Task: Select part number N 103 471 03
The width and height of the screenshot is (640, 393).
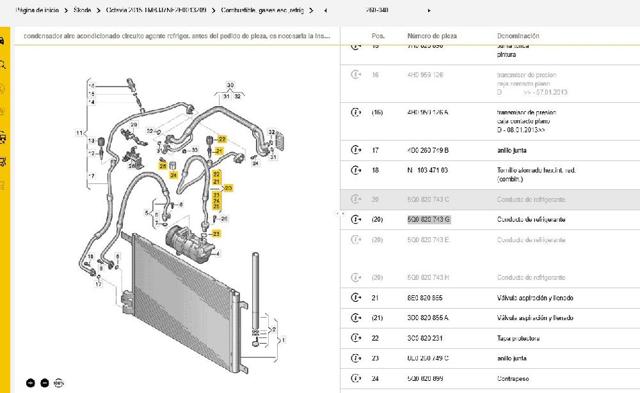Action: click(427, 170)
